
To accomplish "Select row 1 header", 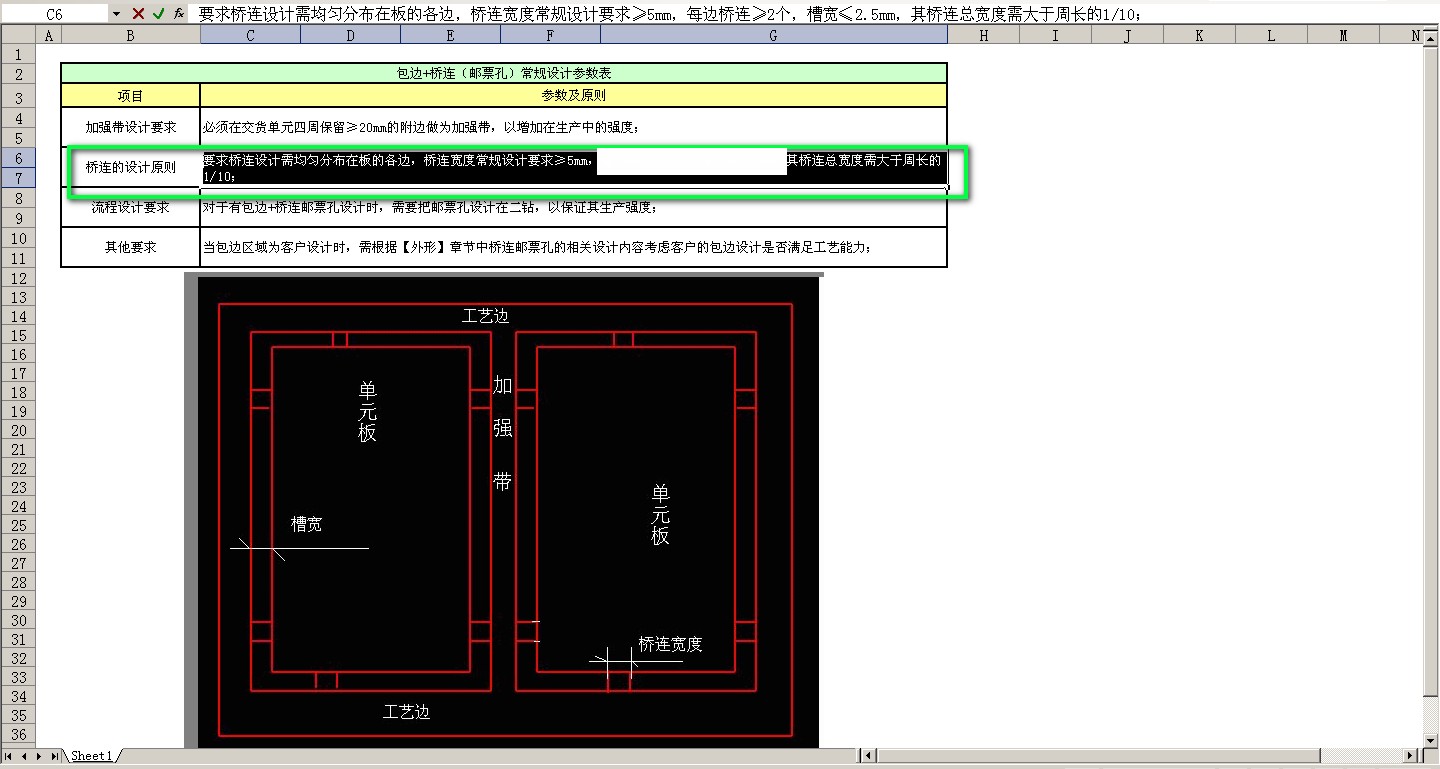I will point(18,54).
